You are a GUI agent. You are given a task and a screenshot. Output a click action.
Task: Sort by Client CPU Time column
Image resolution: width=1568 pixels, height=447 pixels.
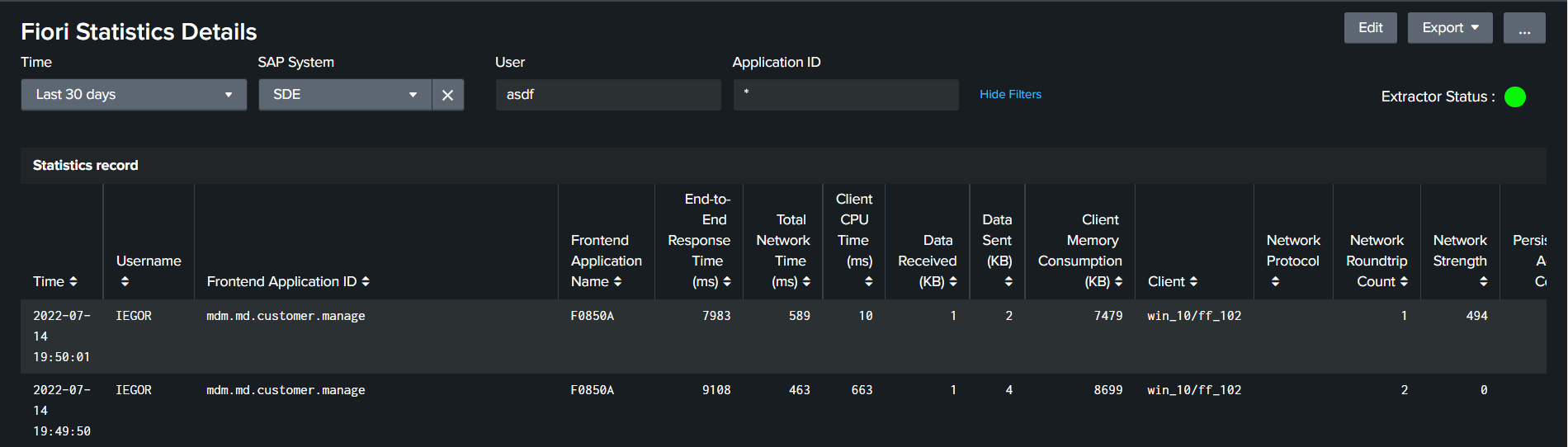(868, 282)
